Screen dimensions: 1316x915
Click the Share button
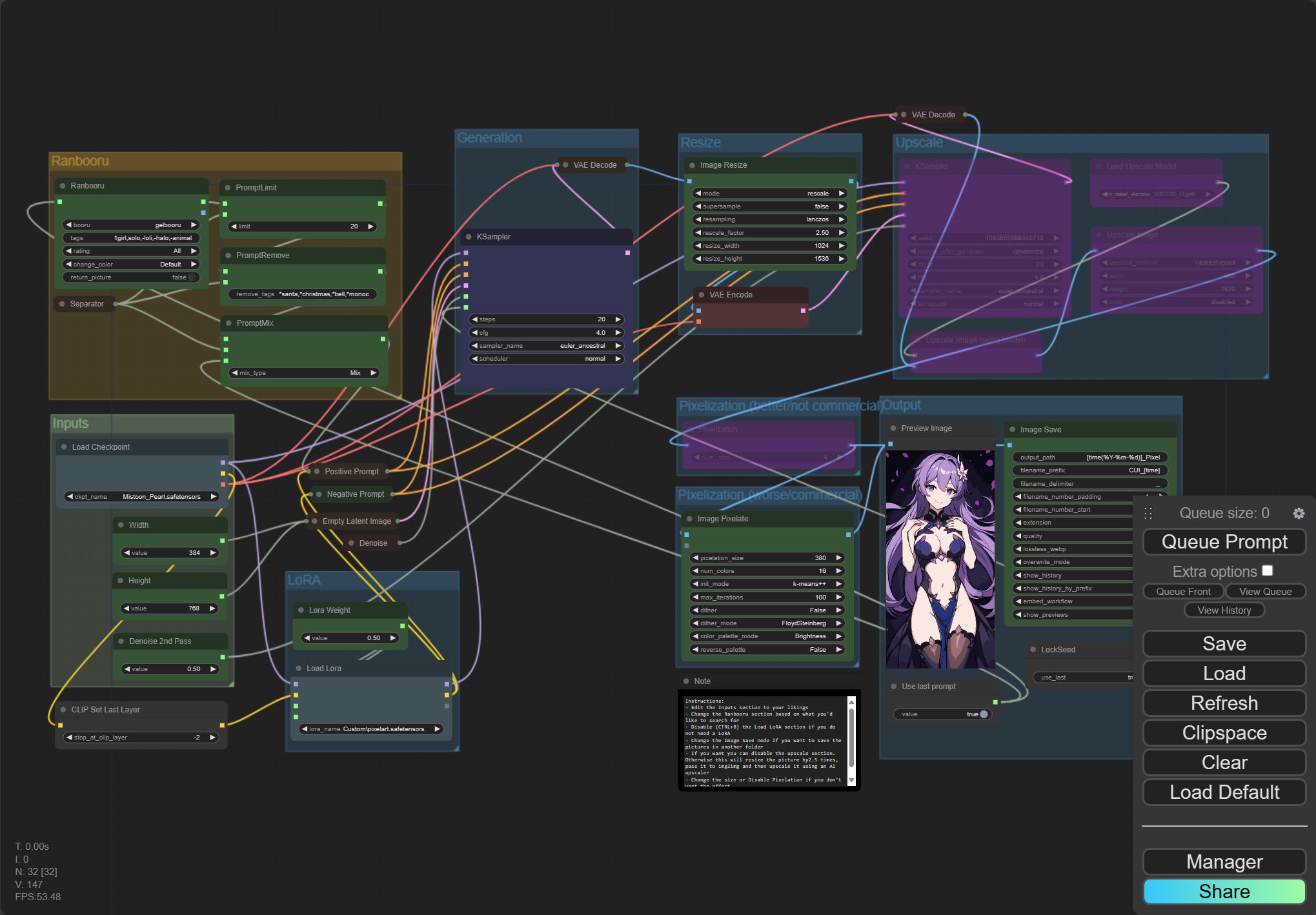tap(1224, 891)
